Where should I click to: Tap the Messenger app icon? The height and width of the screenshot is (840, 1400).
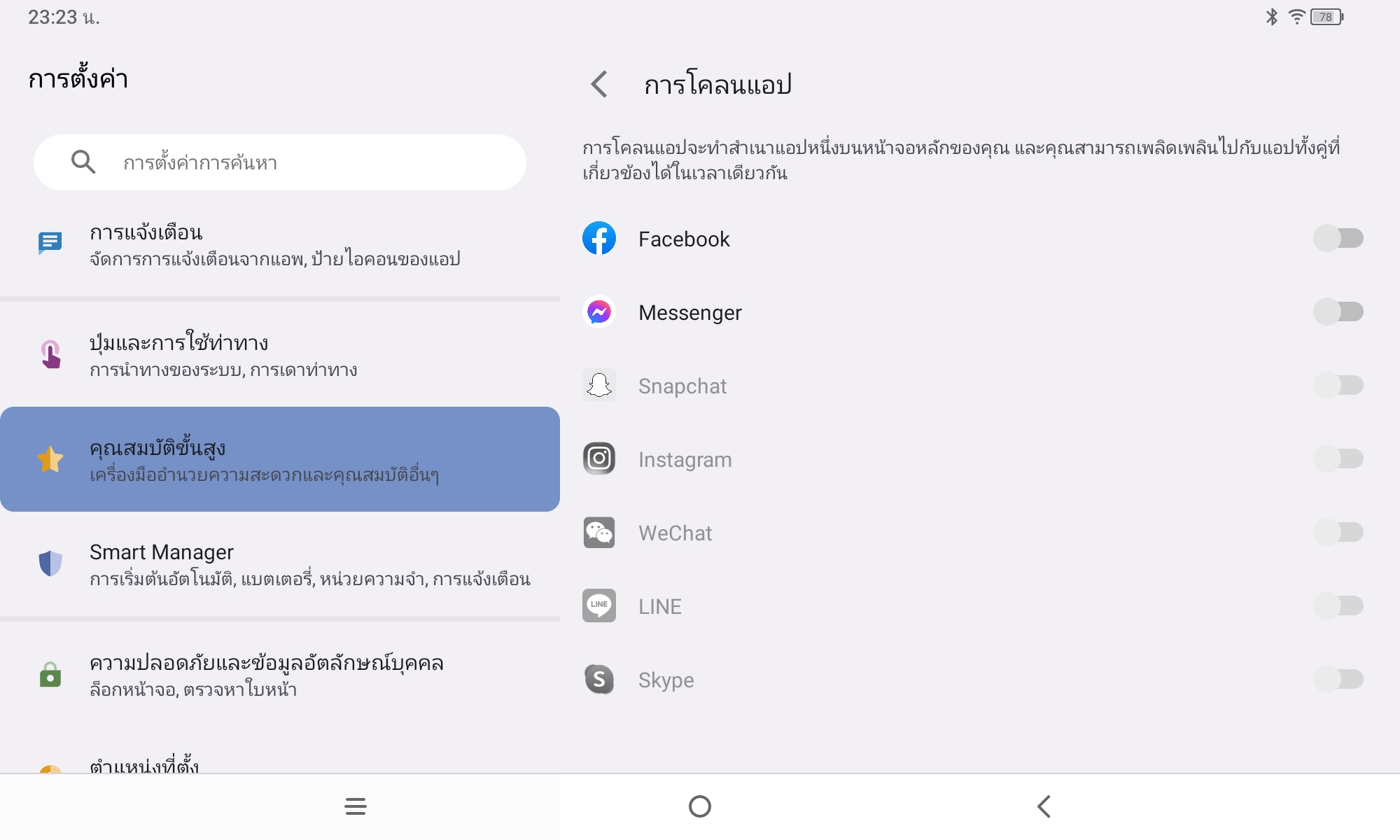point(599,311)
